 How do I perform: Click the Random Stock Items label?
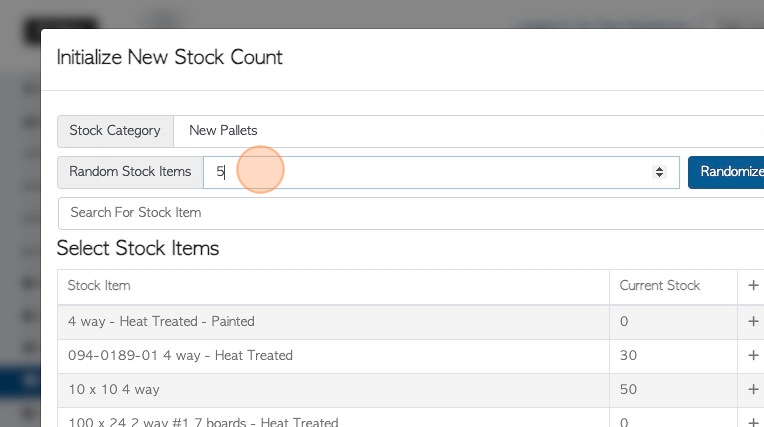(x=130, y=172)
